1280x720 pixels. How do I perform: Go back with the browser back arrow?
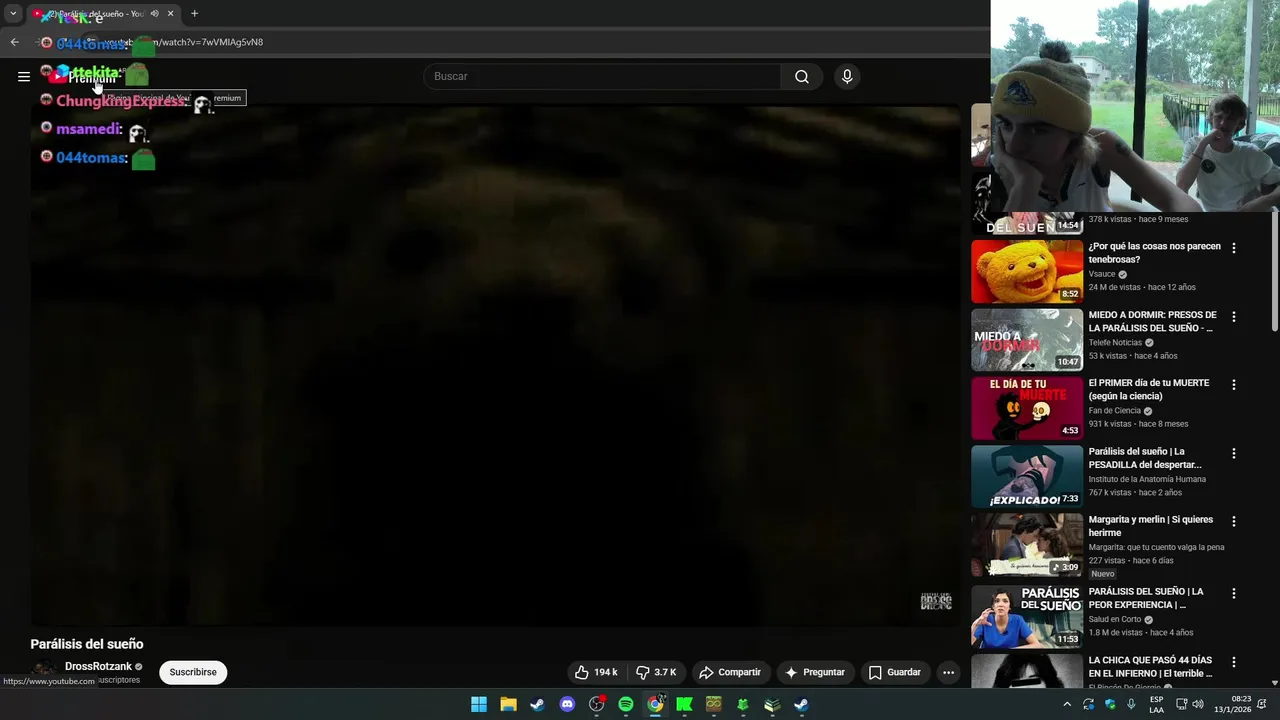[x=14, y=42]
